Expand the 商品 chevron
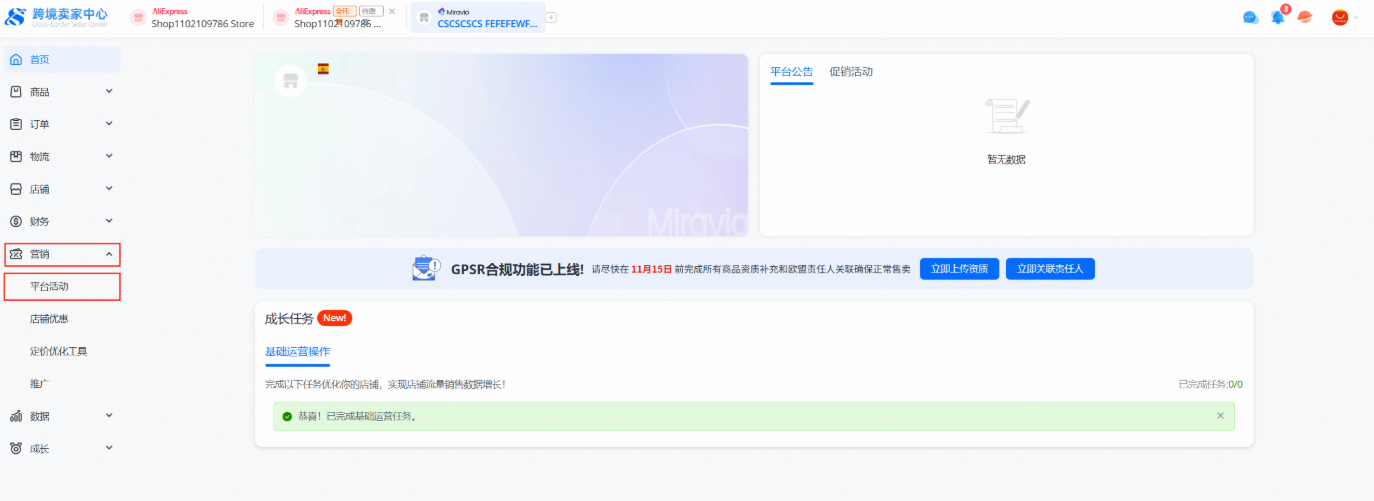This screenshot has height=501, width=1374. [x=109, y=92]
